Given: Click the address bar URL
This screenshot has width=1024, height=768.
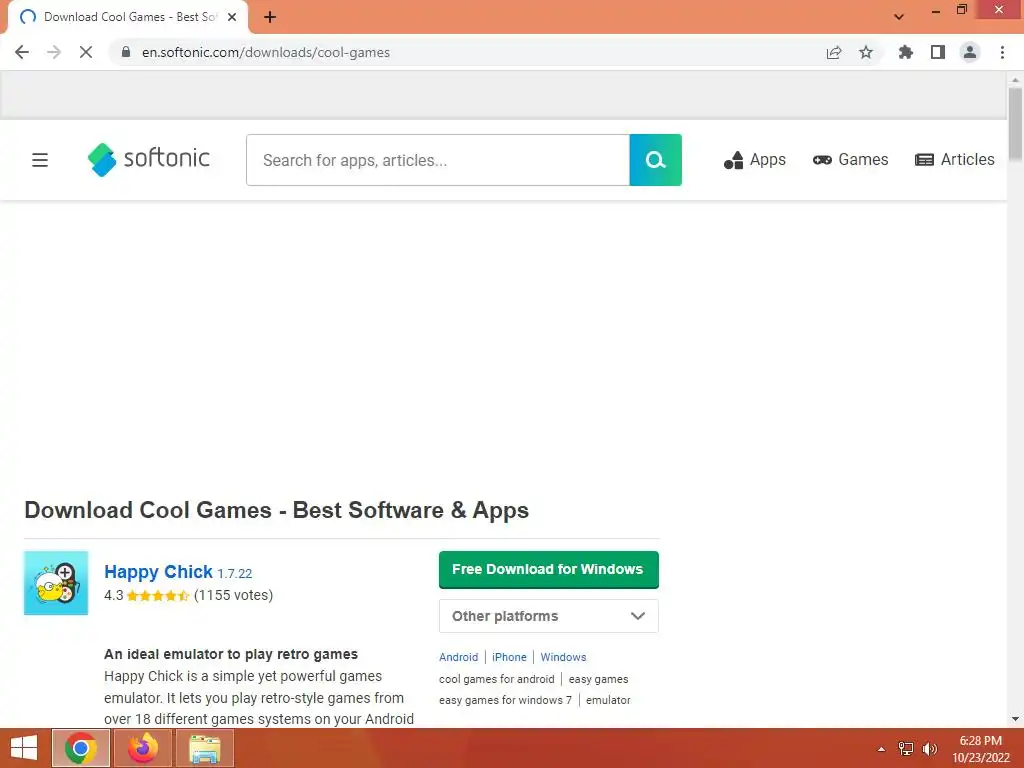Looking at the screenshot, I should (266, 52).
